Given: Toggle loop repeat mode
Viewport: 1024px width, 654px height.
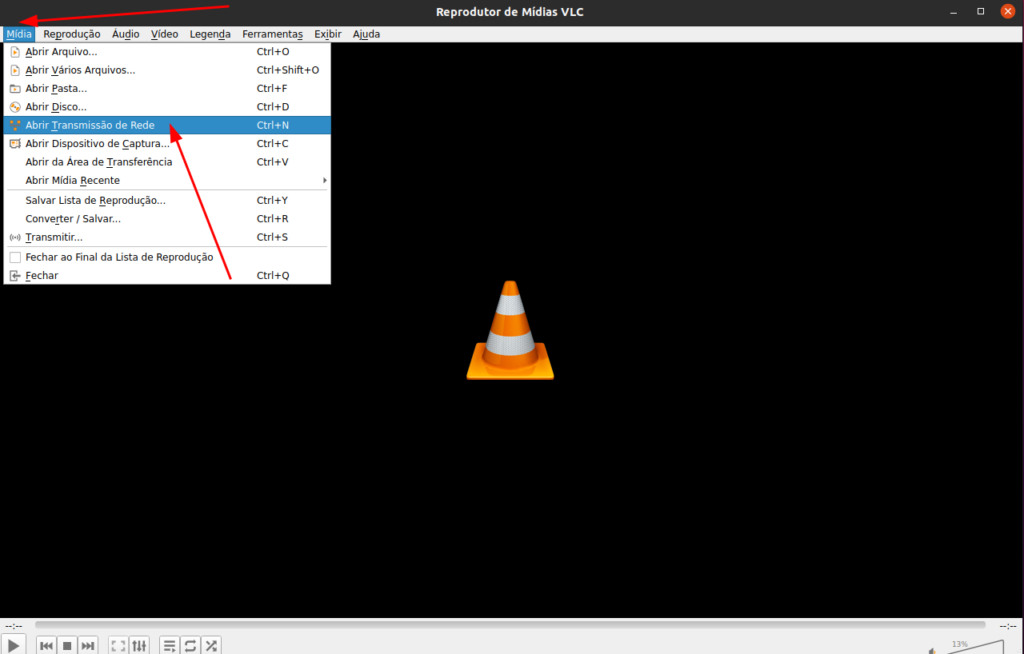Looking at the screenshot, I should point(190,646).
